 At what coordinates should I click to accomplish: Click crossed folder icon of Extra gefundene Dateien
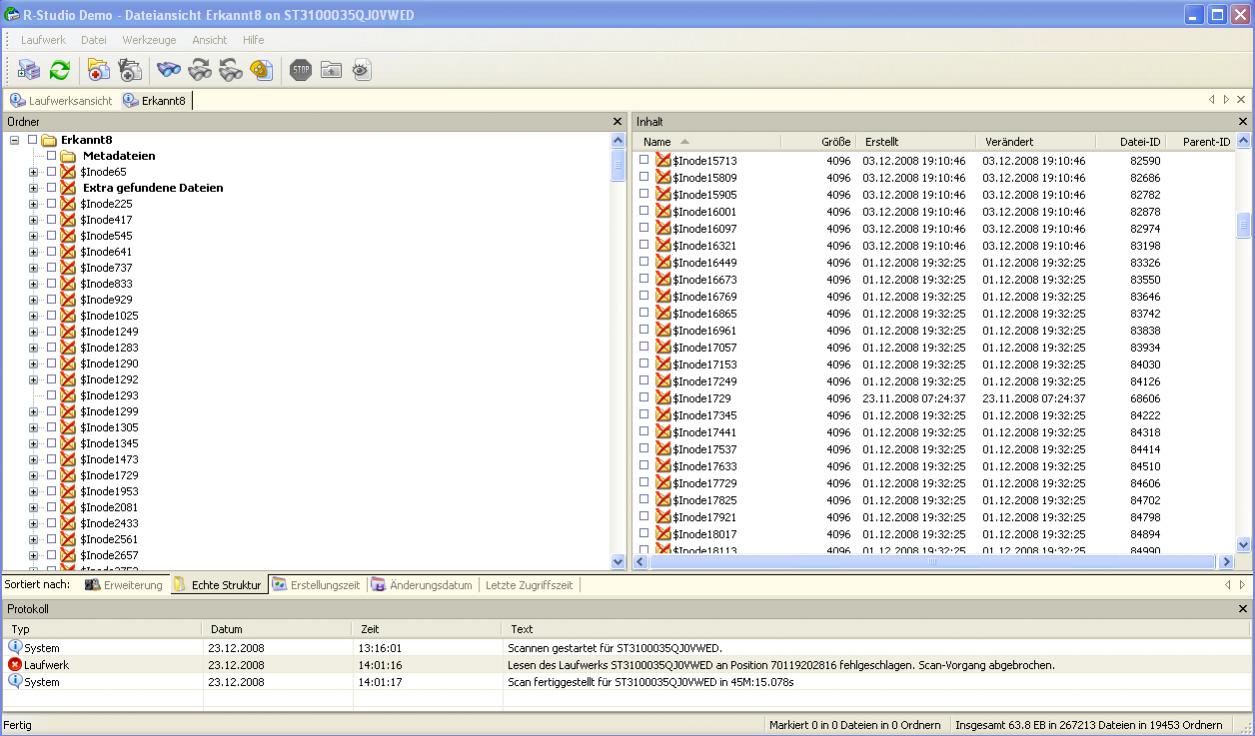[68, 188]
